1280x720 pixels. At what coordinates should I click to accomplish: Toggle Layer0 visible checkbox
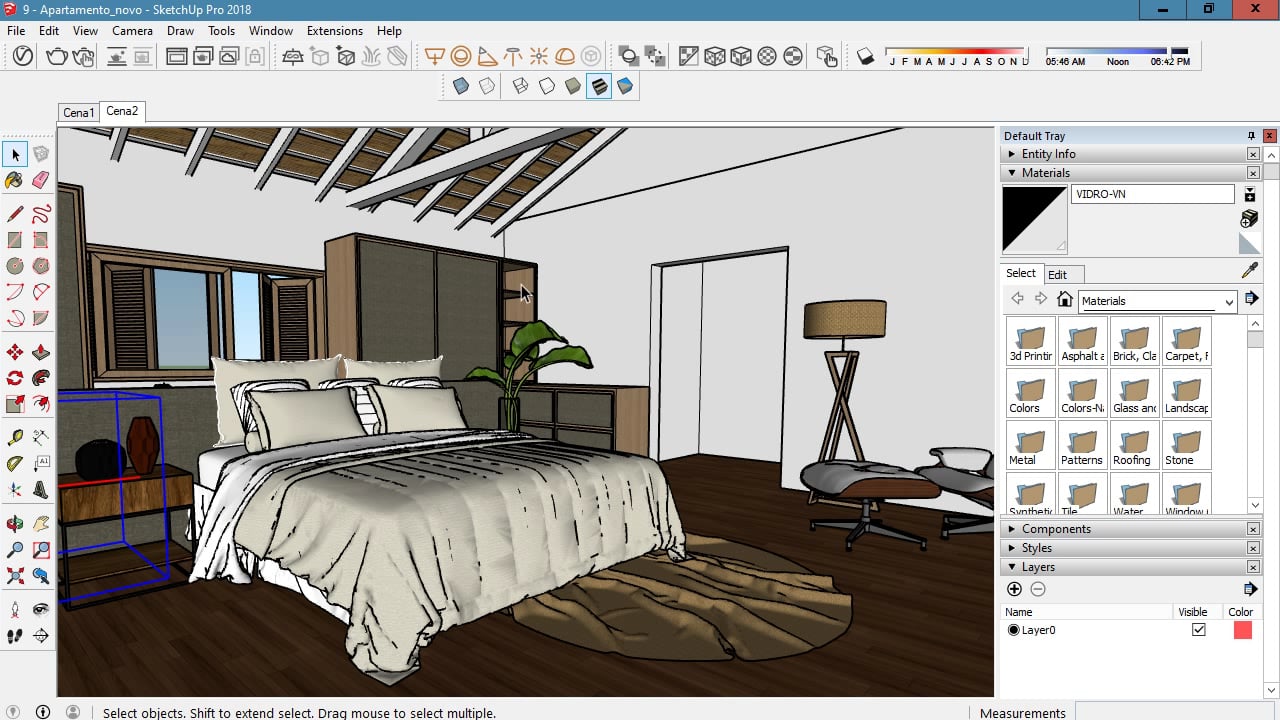pos(1198,630)
